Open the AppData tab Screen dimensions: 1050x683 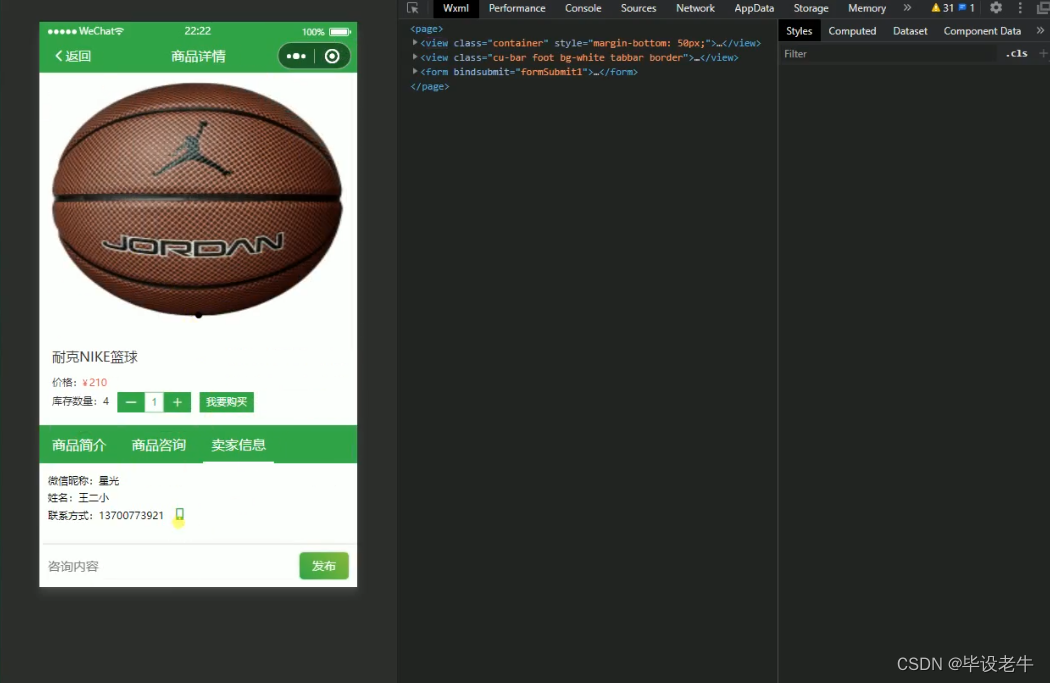(754, 8)
